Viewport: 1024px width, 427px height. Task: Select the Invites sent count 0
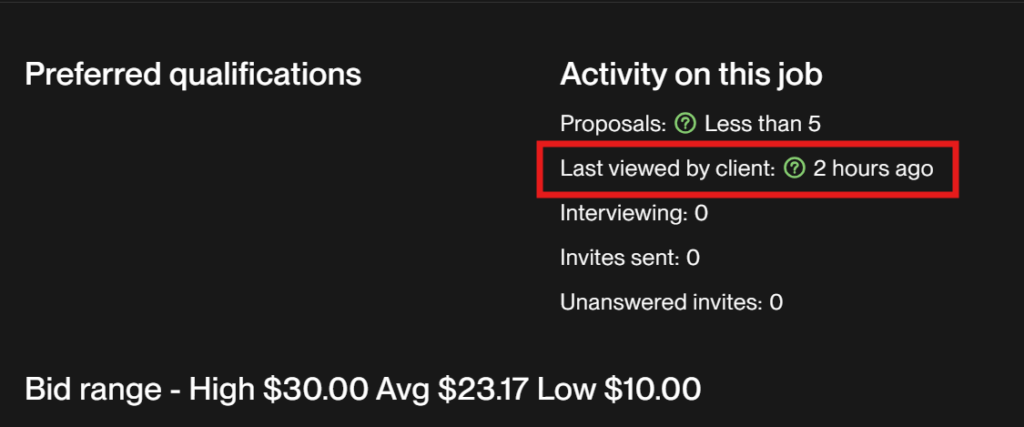pos(693,257)
